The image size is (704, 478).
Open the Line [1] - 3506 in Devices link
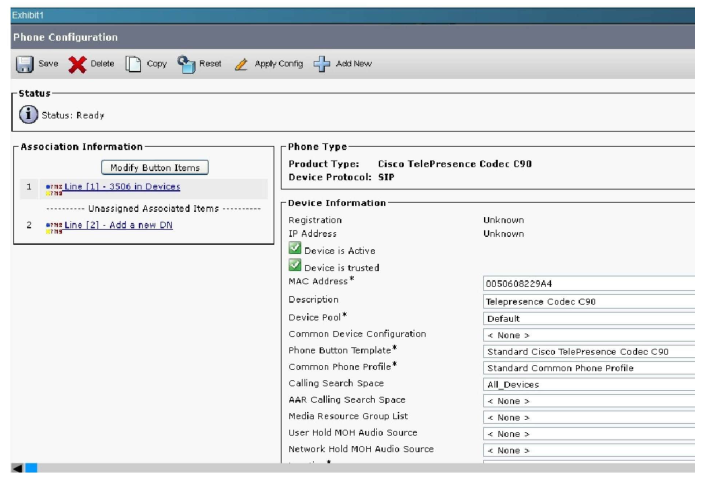point(122,186)
